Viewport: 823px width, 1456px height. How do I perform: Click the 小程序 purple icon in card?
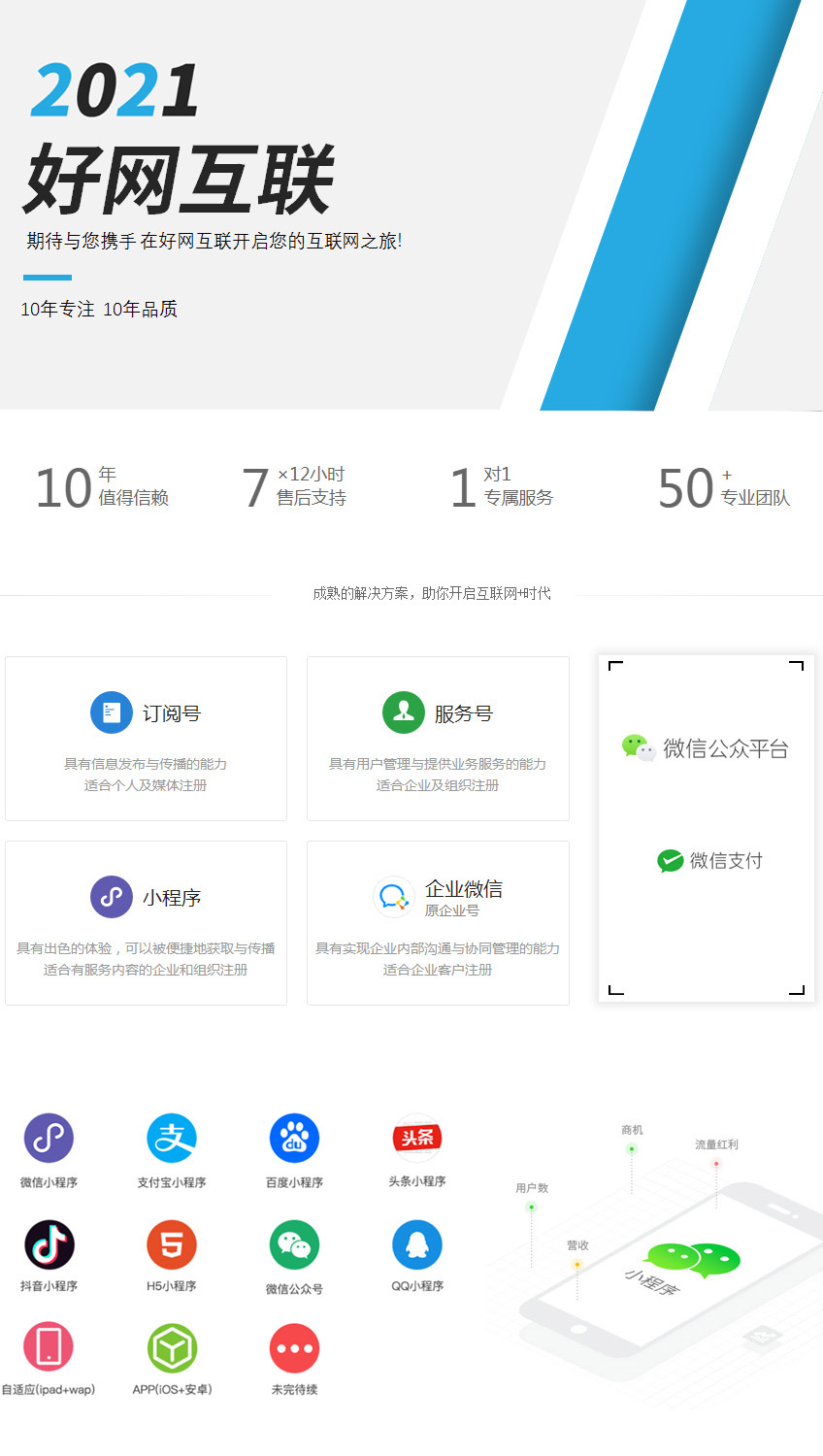(111, 897)
